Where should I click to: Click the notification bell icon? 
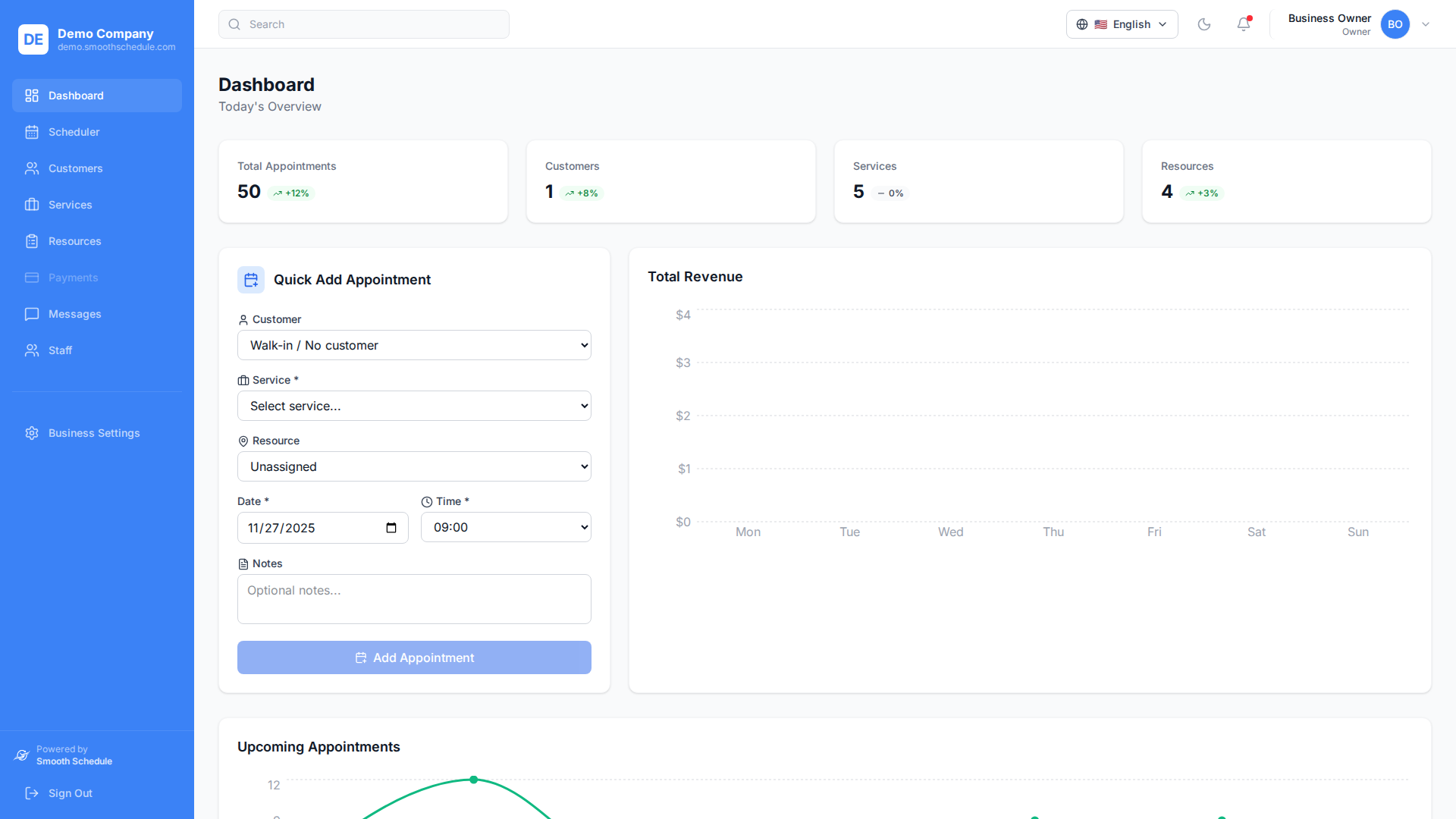coord(1244,24)
